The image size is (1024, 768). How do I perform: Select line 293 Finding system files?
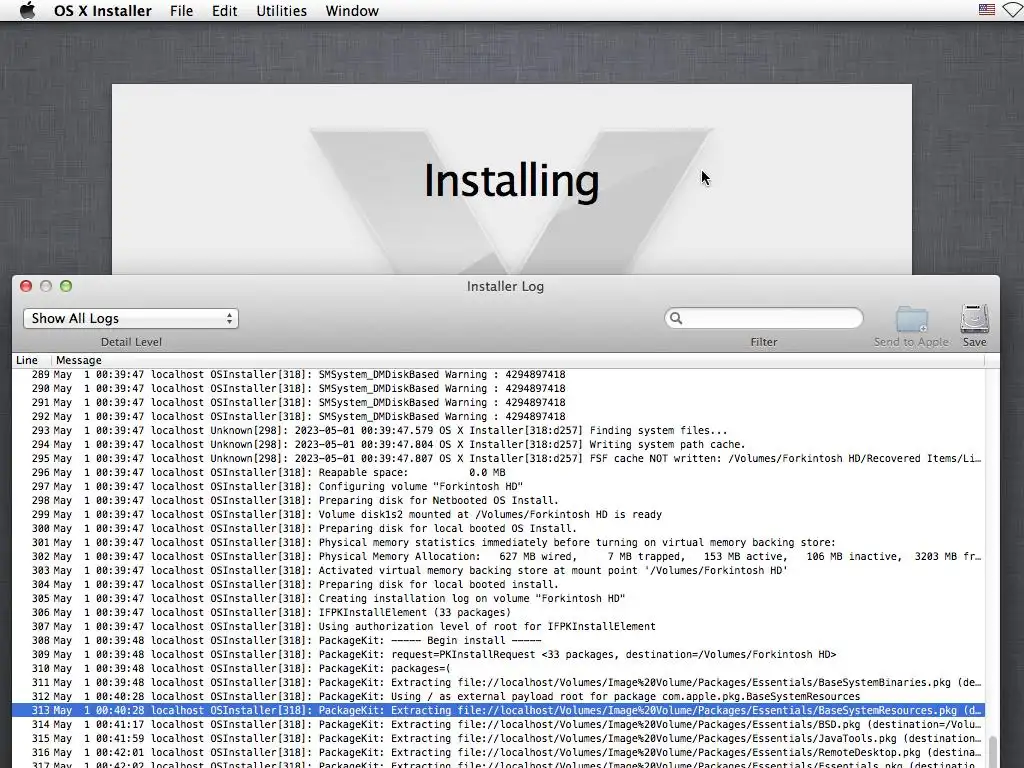point(498,431)
